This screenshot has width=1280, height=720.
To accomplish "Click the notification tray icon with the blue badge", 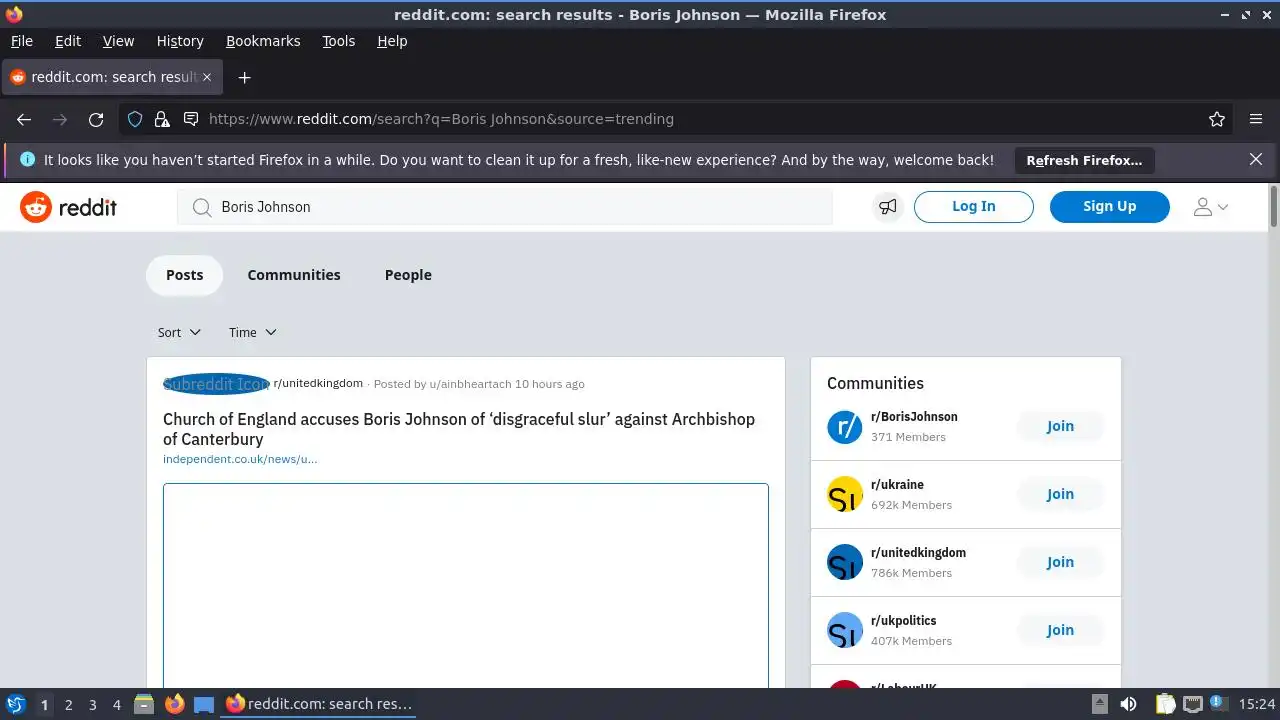I will click(1219, 704).
